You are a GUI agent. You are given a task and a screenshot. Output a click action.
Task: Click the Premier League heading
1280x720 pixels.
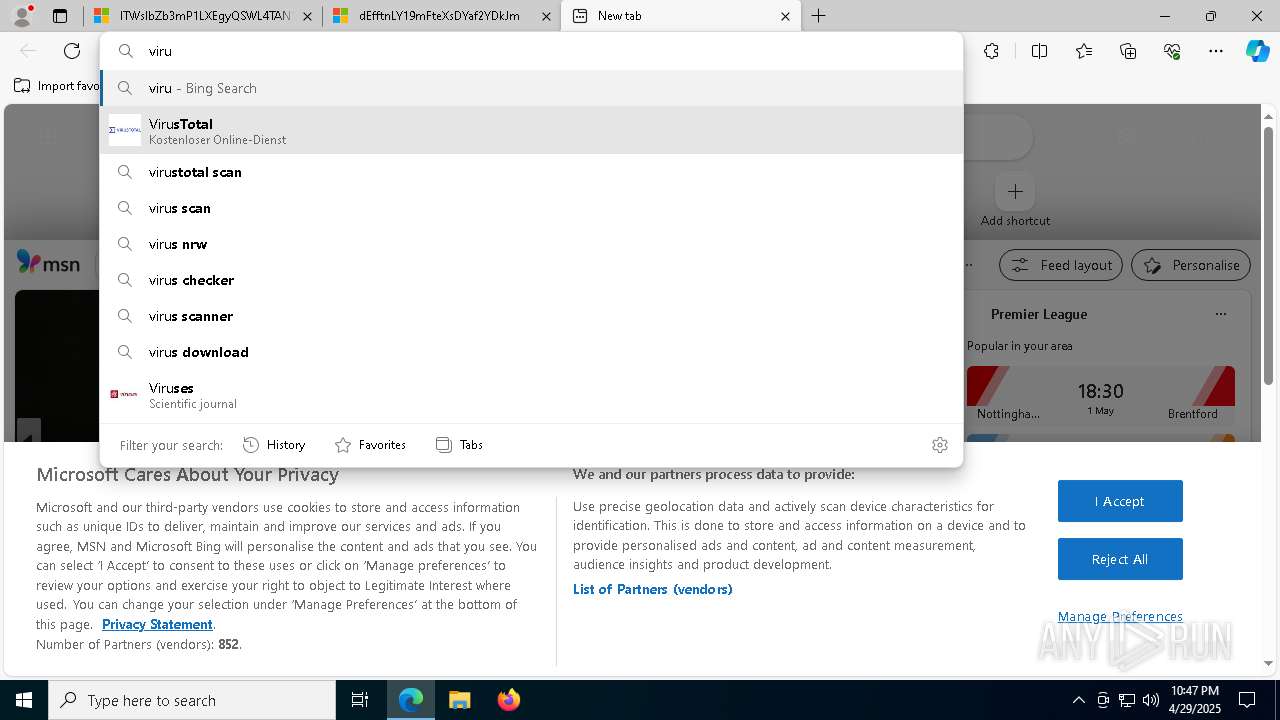point(1038,314)
